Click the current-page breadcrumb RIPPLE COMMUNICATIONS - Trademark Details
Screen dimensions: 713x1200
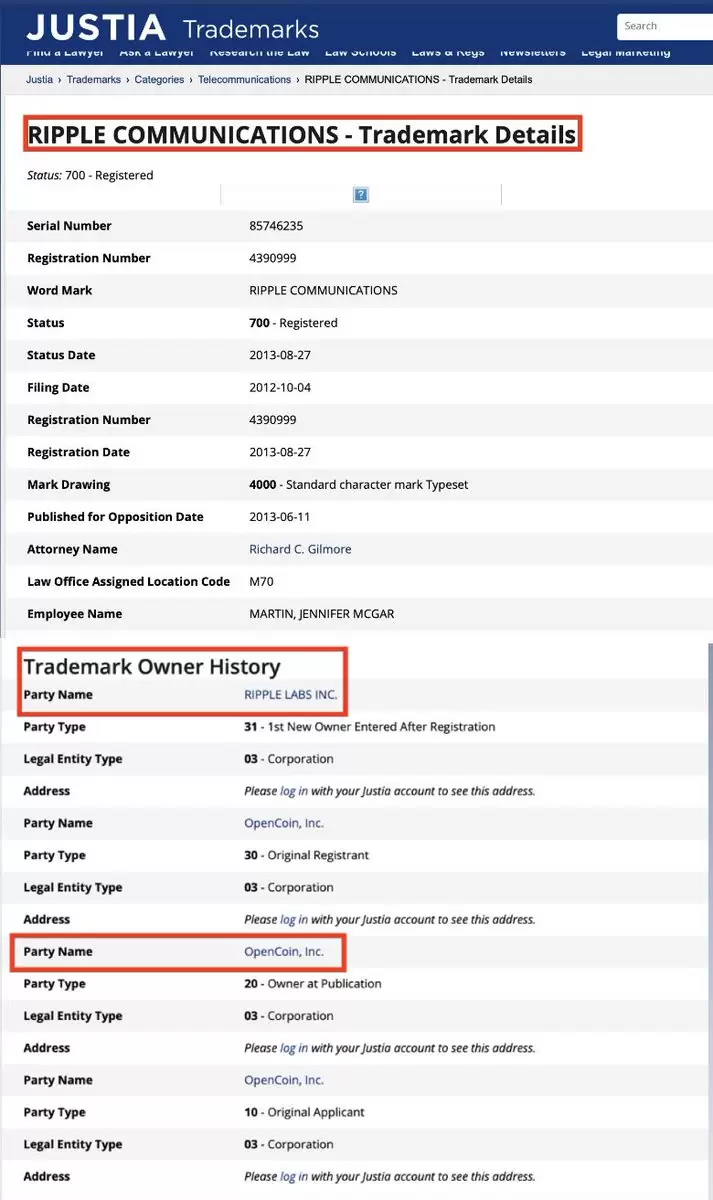[418, 79]
